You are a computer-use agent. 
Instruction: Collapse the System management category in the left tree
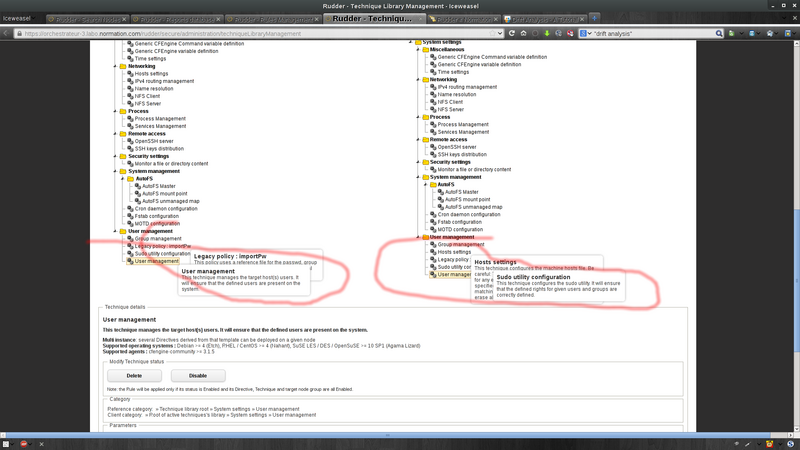(115, 171)
